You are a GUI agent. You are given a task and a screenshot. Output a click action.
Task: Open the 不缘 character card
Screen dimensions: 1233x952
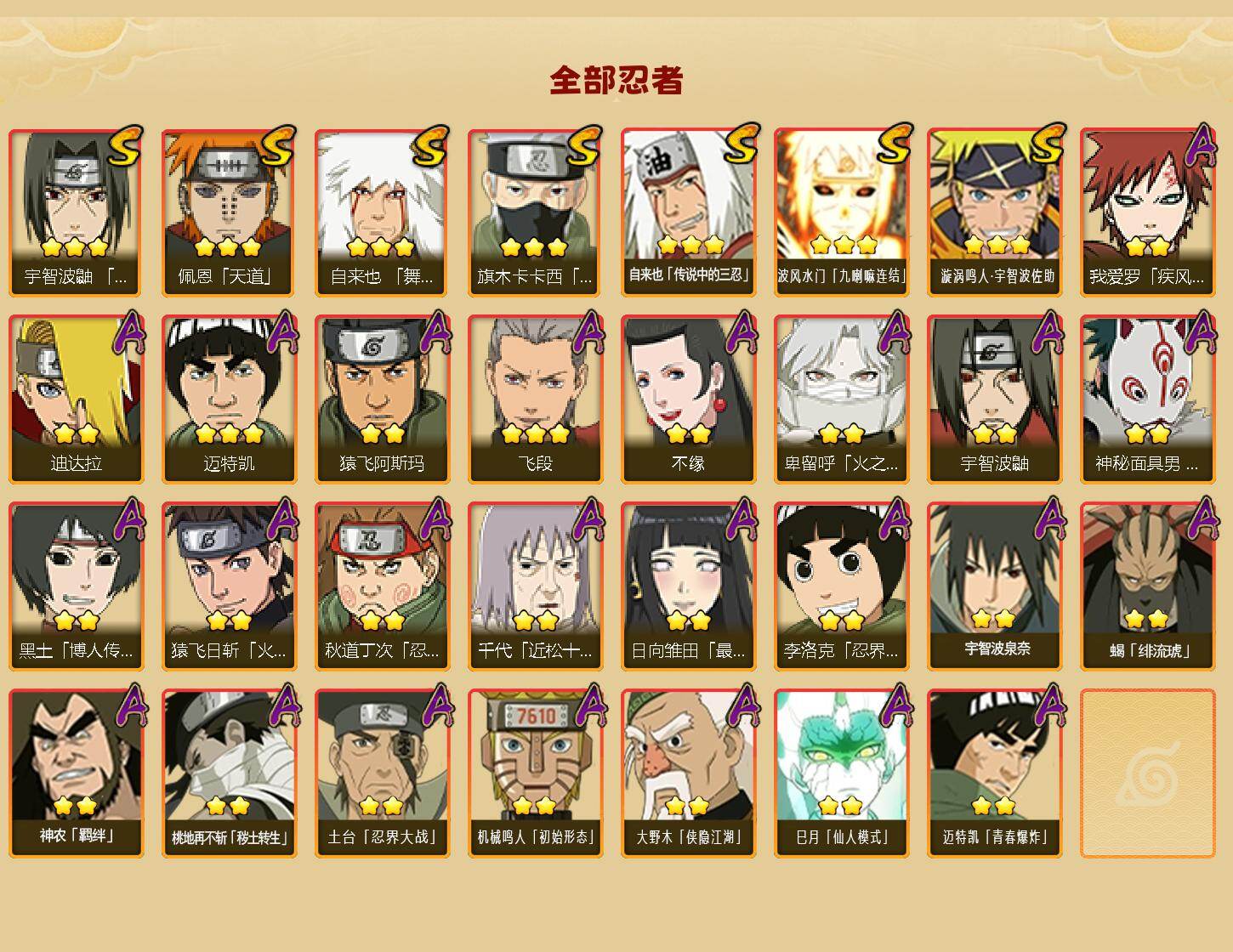(x=688, y=399)
